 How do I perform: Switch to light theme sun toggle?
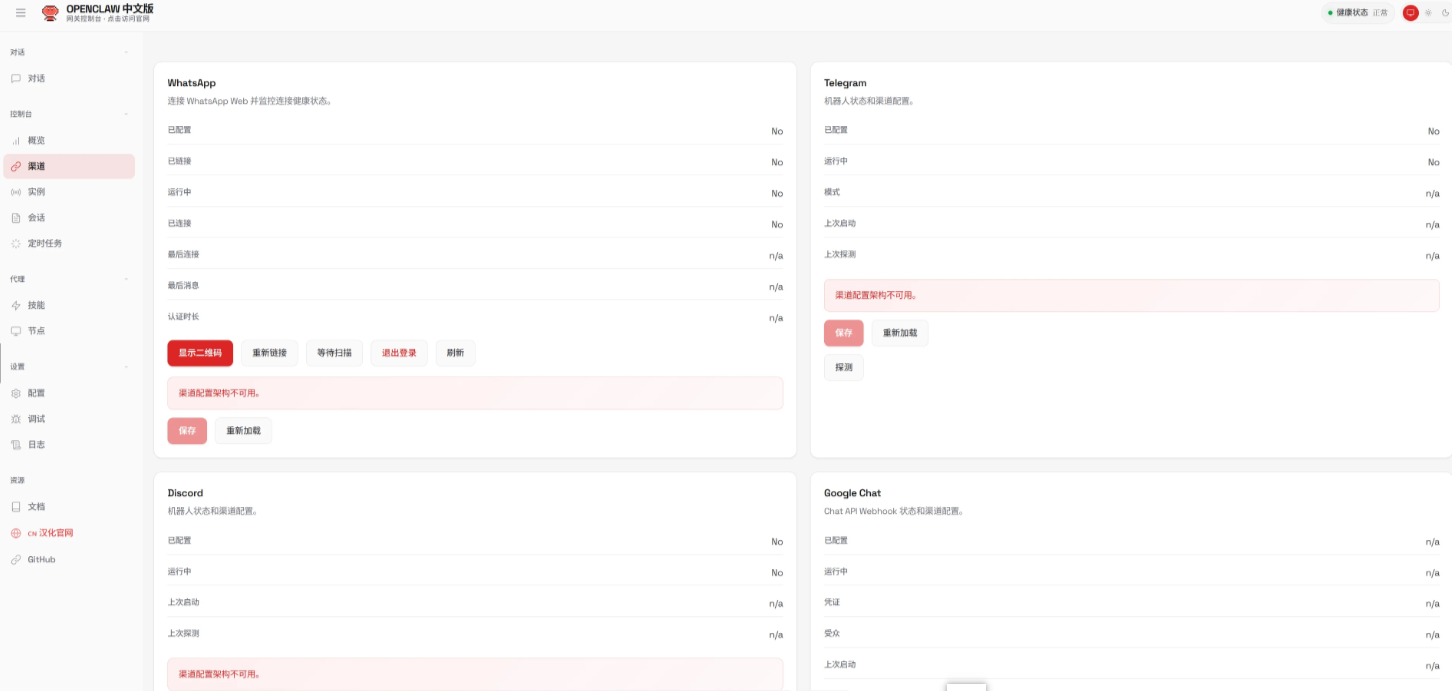coord(1428,13)
